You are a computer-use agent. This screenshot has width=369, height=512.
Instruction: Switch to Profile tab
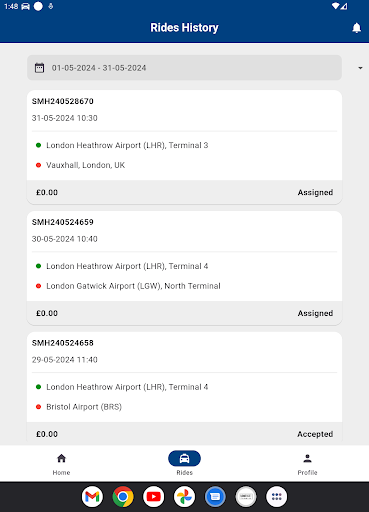(x=307, y=464)
